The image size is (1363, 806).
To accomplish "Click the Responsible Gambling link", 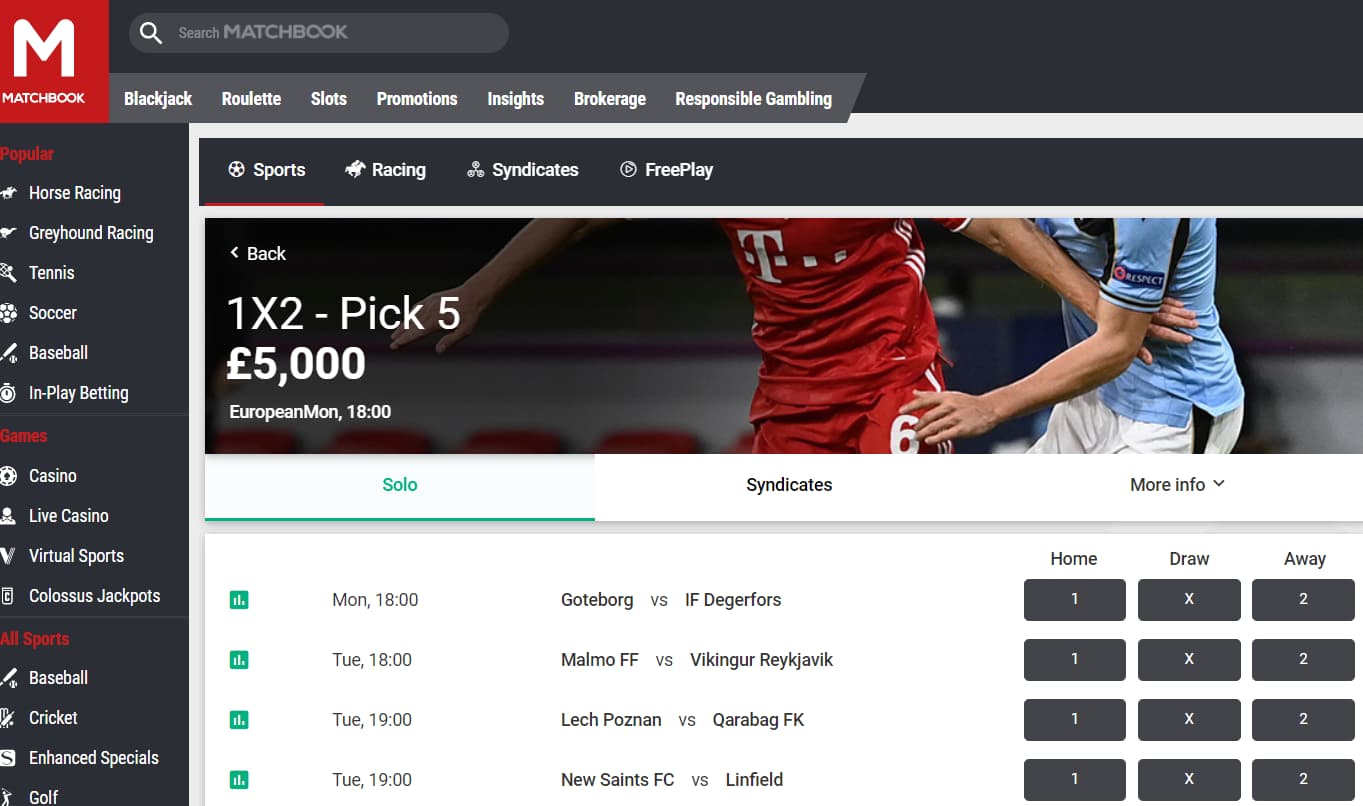I will [x=753, y=99].
